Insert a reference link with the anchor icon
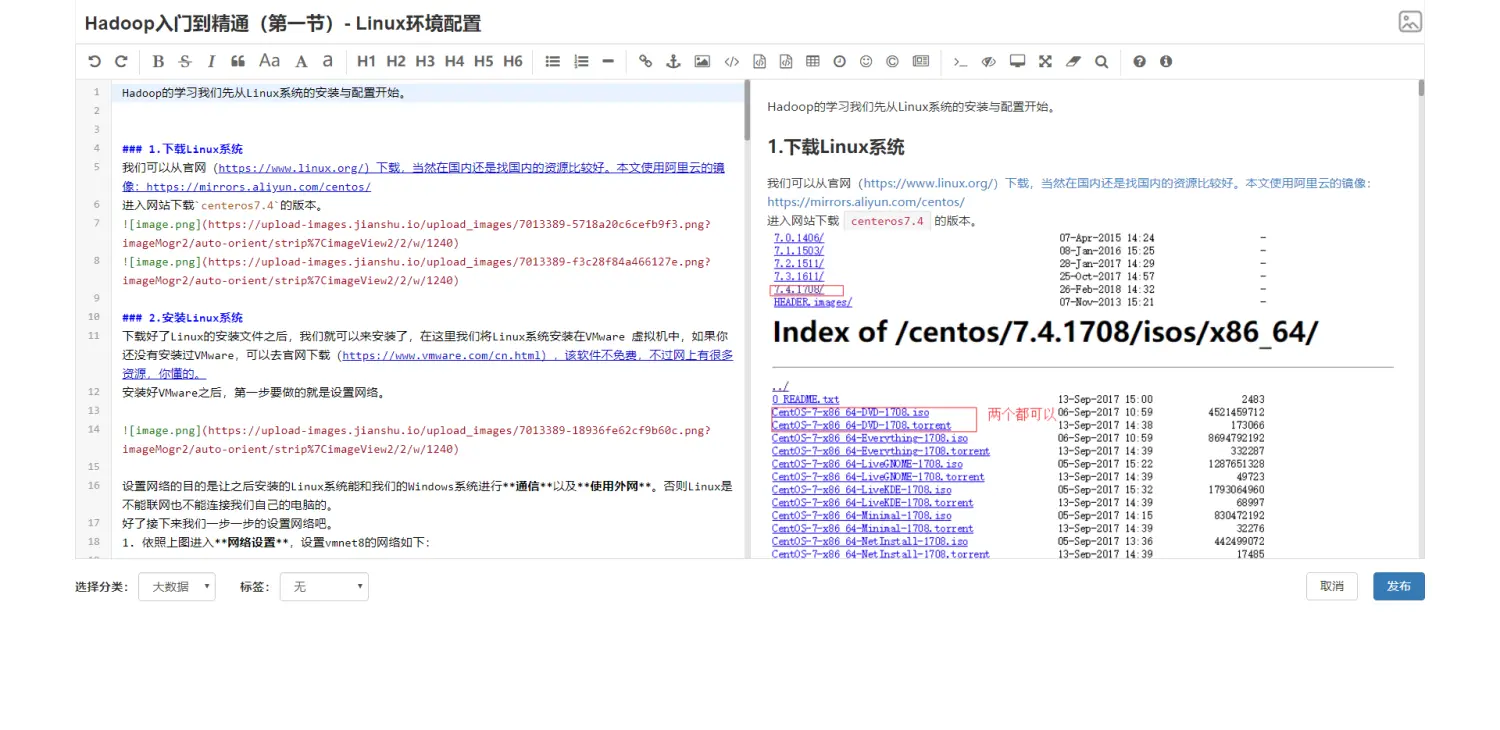Screen dimensions: 1500x730 point(673,61)
